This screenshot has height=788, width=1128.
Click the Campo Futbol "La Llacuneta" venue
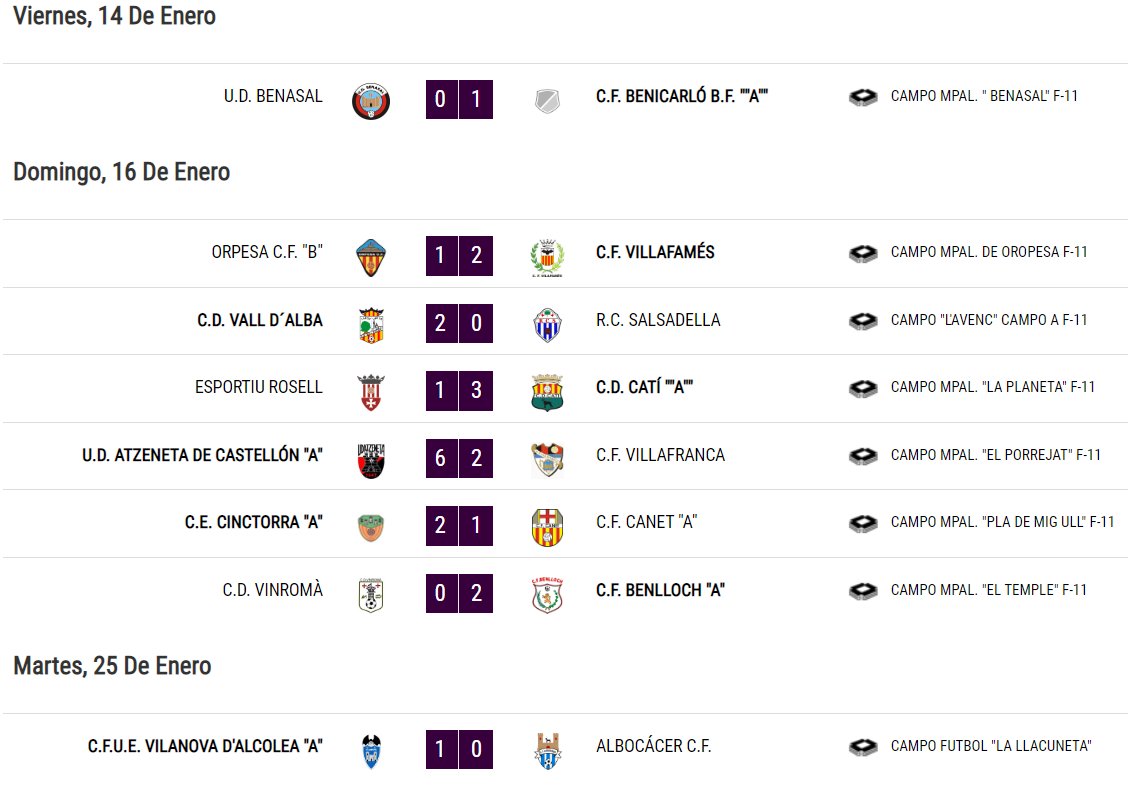pos(991,746)
